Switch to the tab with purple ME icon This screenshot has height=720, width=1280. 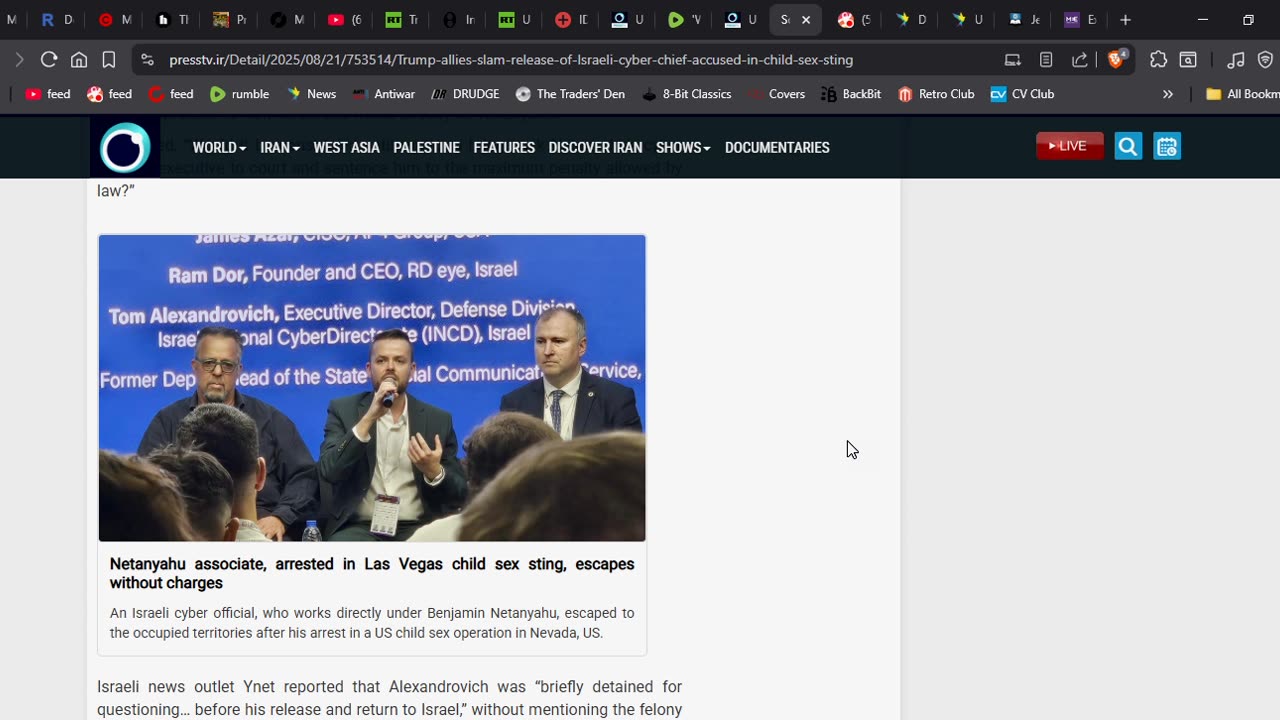click(x=1080, y=20)
